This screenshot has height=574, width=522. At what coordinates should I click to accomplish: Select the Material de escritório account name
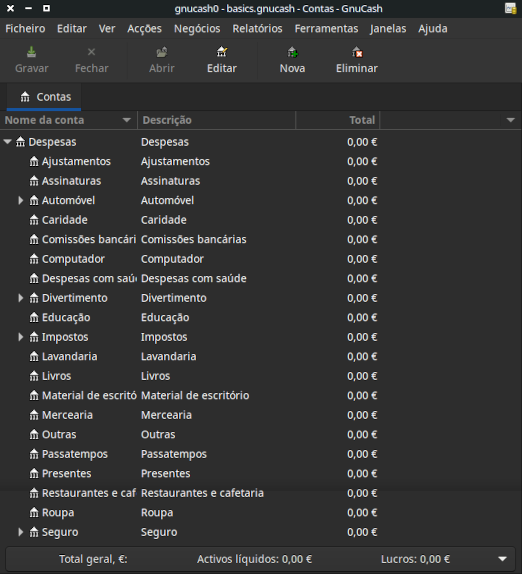(89, 395)
